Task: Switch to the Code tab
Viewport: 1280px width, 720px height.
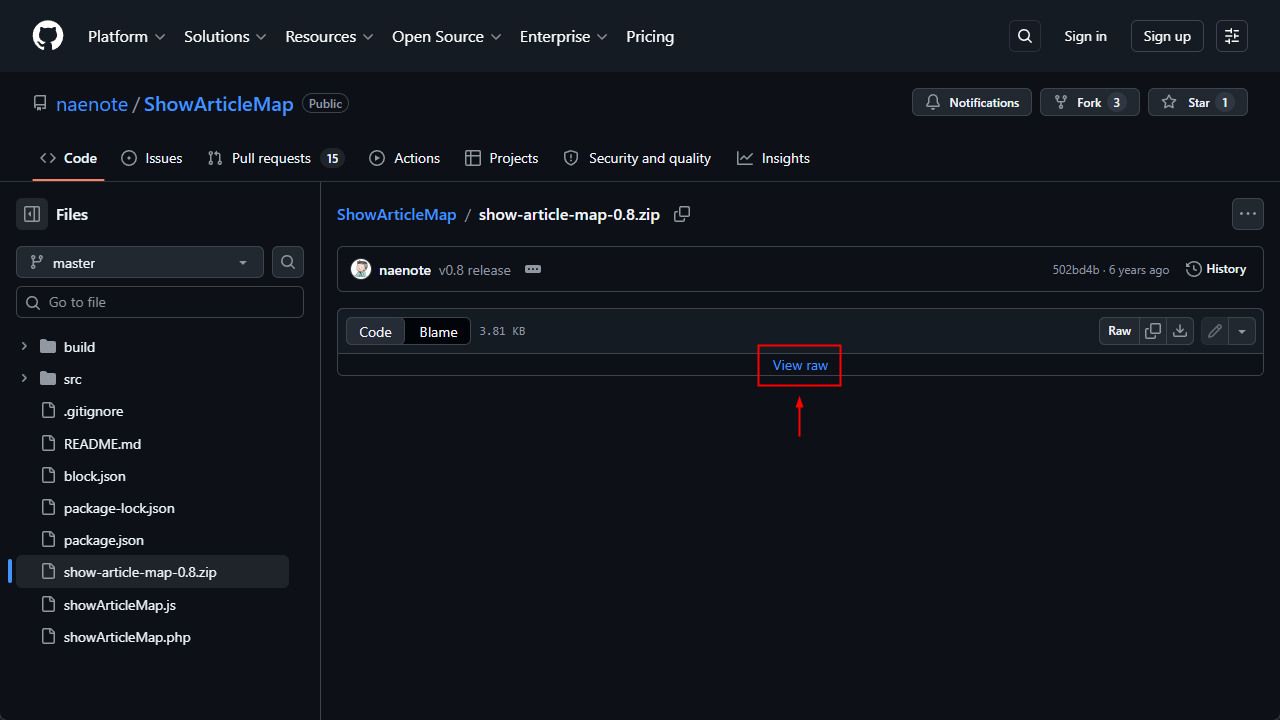Action: [x=68, y=158]
